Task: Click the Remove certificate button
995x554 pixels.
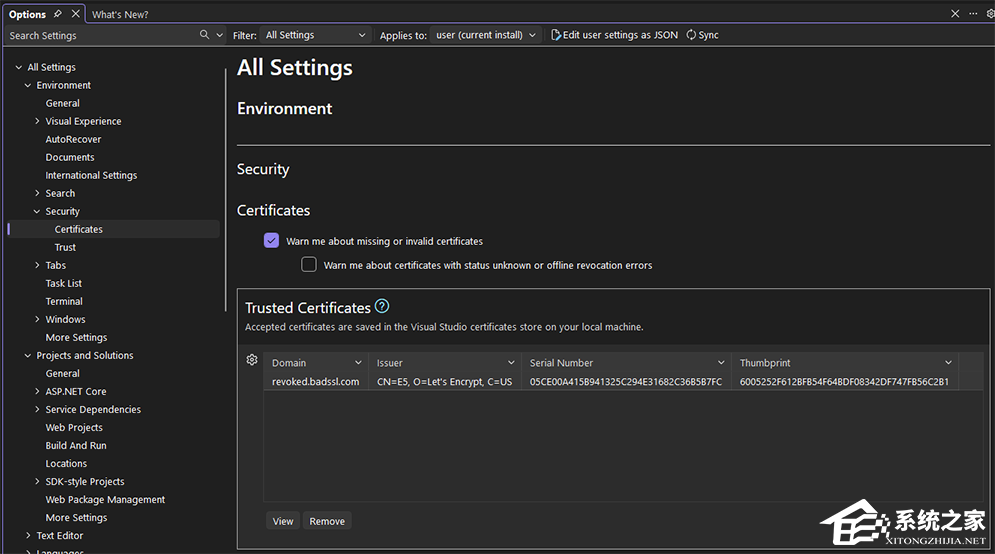Action: 327,521
